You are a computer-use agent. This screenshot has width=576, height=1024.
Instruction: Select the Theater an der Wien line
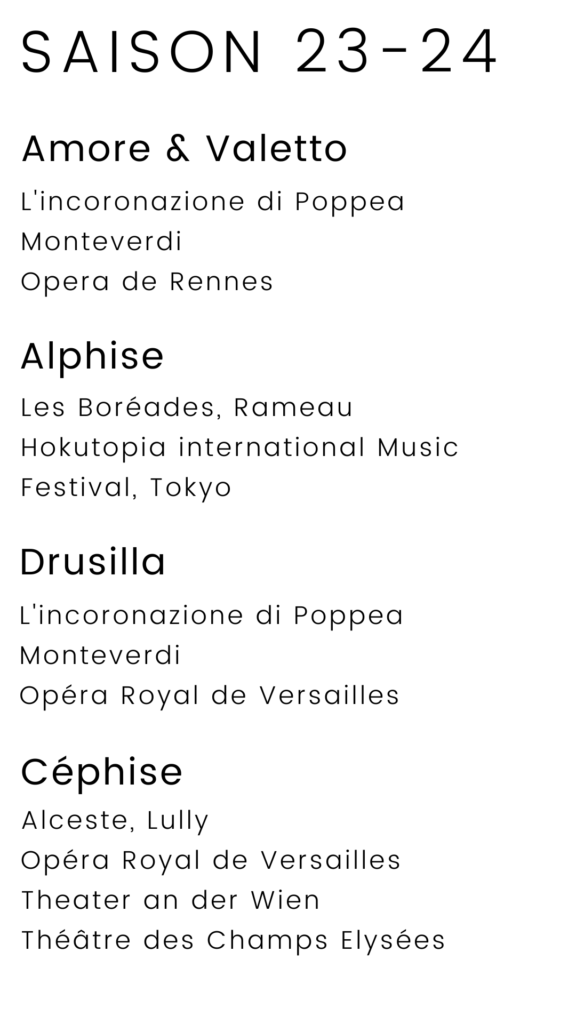pos(170,901)
